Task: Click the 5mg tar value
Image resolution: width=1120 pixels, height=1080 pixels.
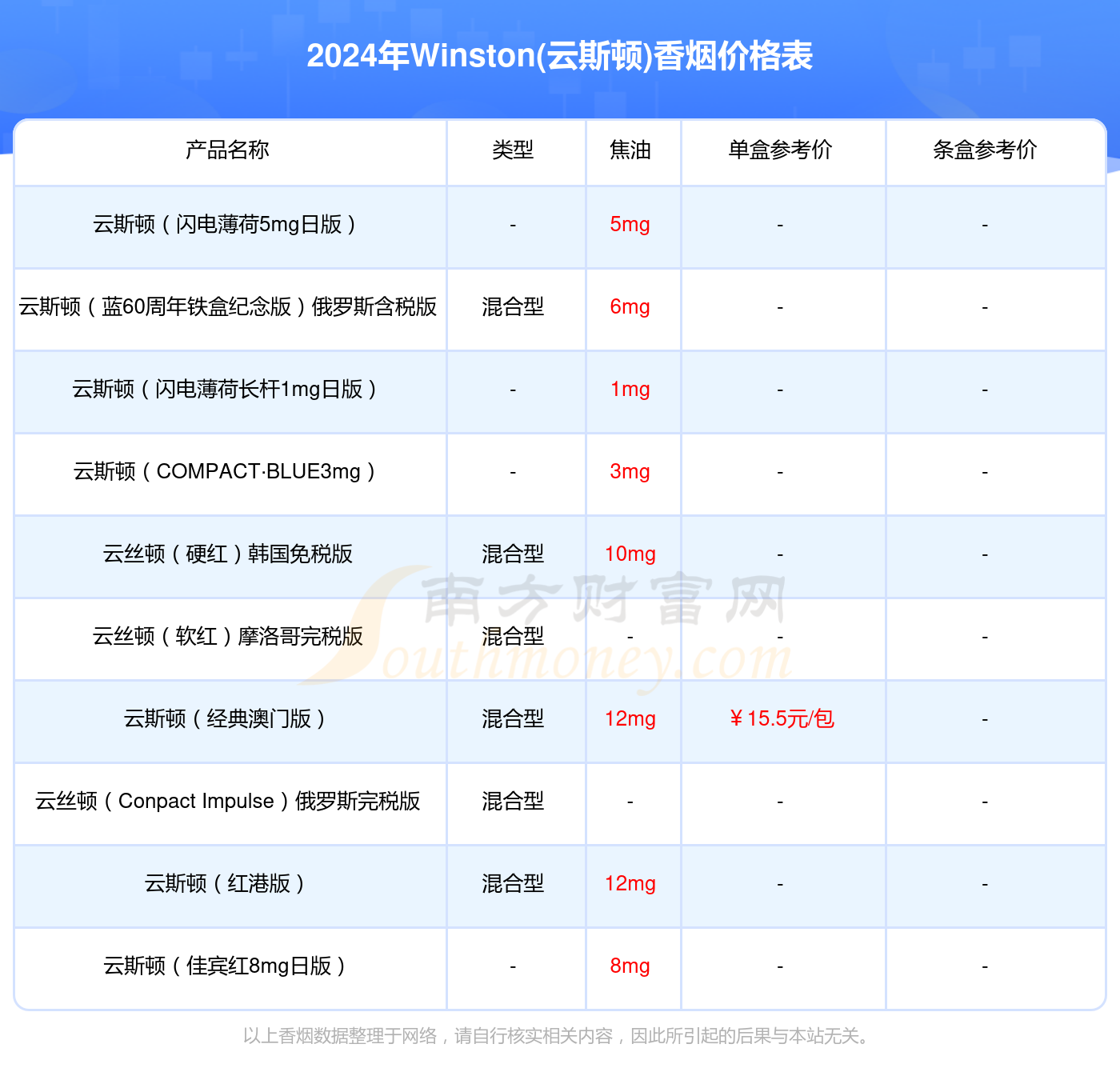Action: (x=630, y=225)
